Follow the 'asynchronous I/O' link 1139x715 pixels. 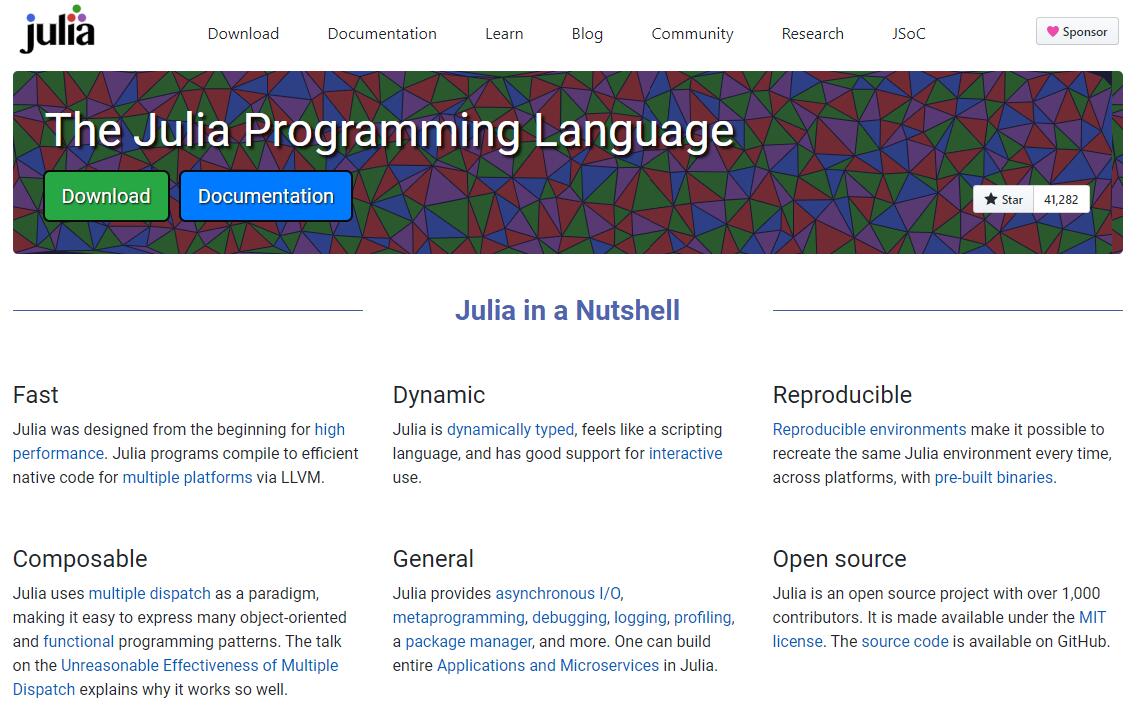point(558,594)
